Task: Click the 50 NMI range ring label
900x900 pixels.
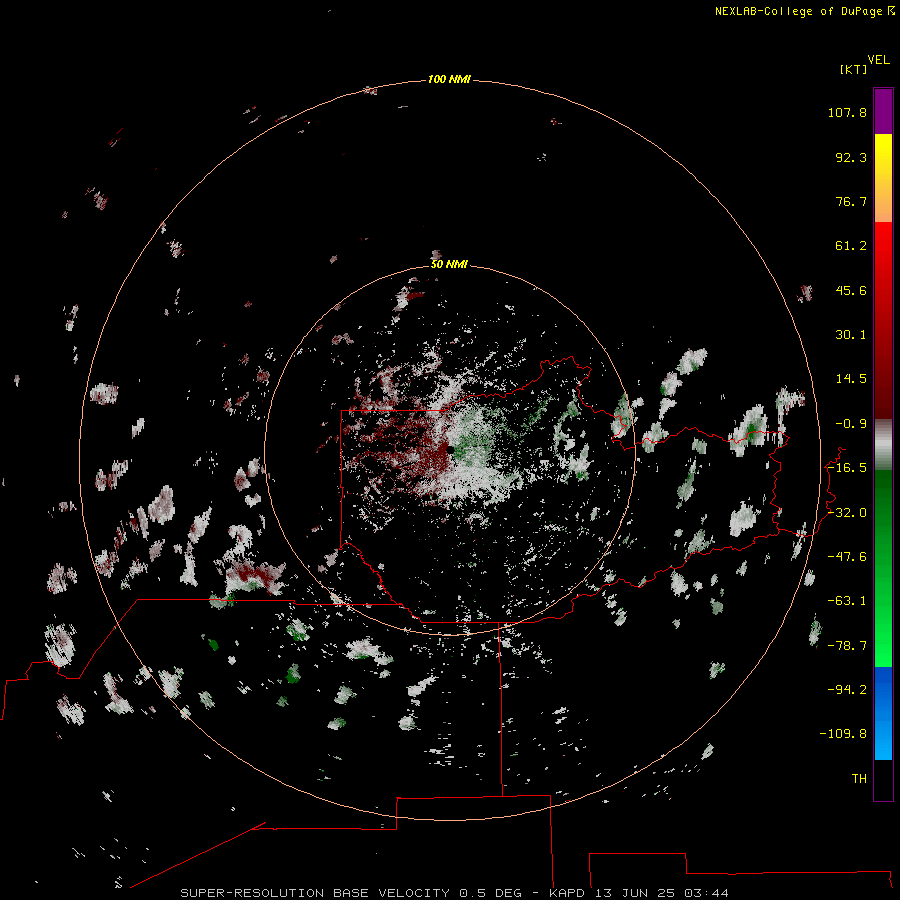Action: click(449, 264)
